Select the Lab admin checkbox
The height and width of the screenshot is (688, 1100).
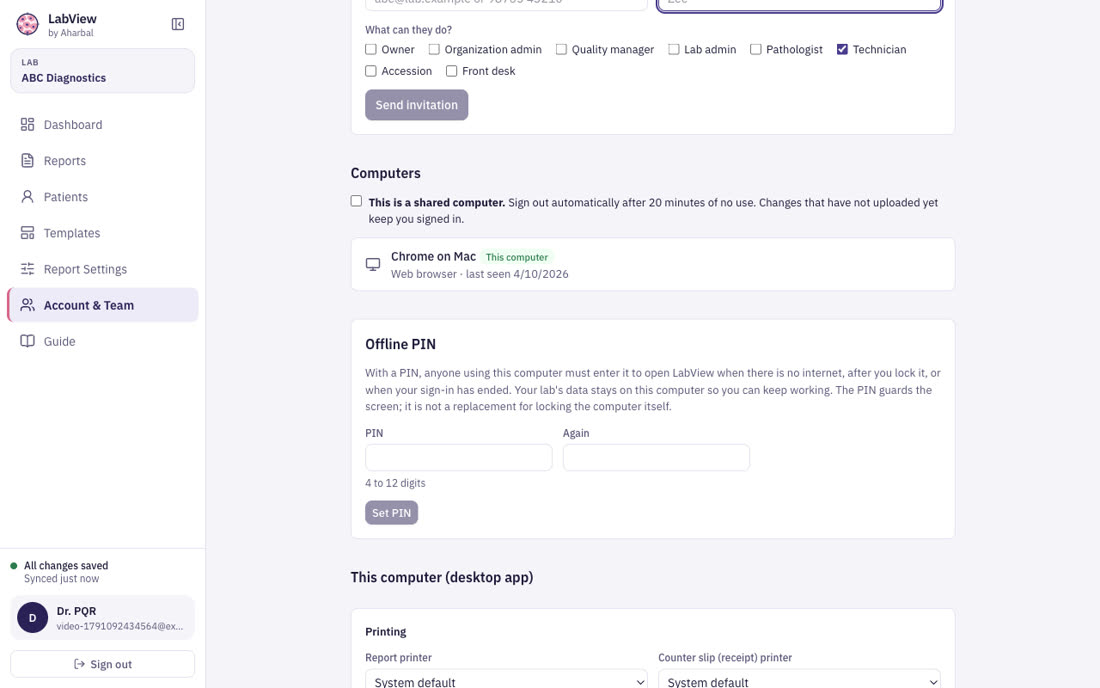673,49
